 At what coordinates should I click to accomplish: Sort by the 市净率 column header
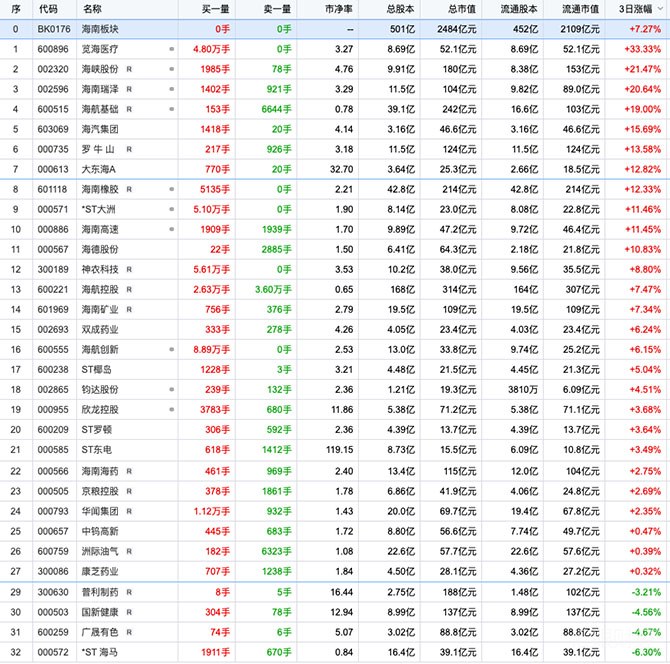pyautogui.click(x=339, y=9)
